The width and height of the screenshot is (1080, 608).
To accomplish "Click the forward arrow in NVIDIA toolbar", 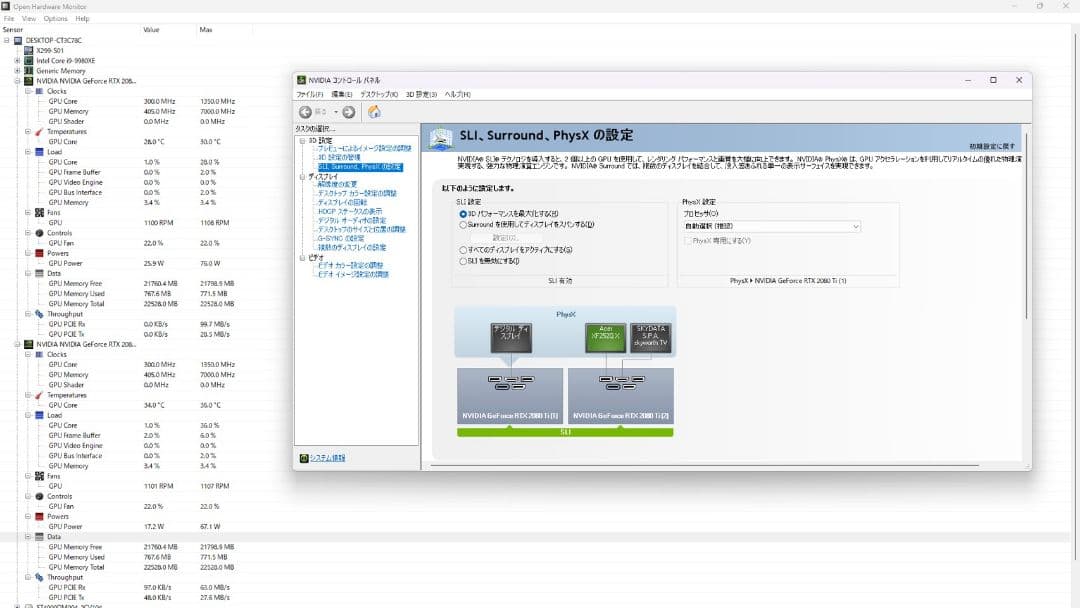I will coord(348,112).
